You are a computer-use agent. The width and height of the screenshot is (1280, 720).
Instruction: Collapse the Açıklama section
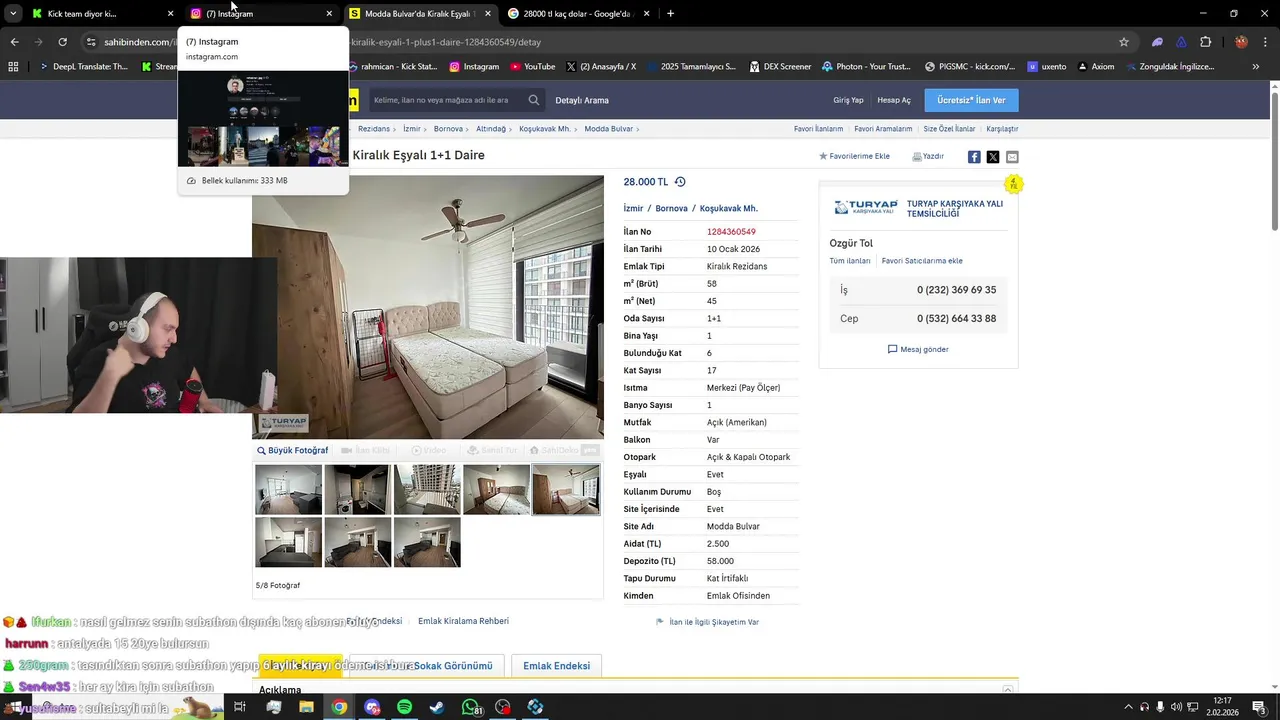(x=1008, y=690)
